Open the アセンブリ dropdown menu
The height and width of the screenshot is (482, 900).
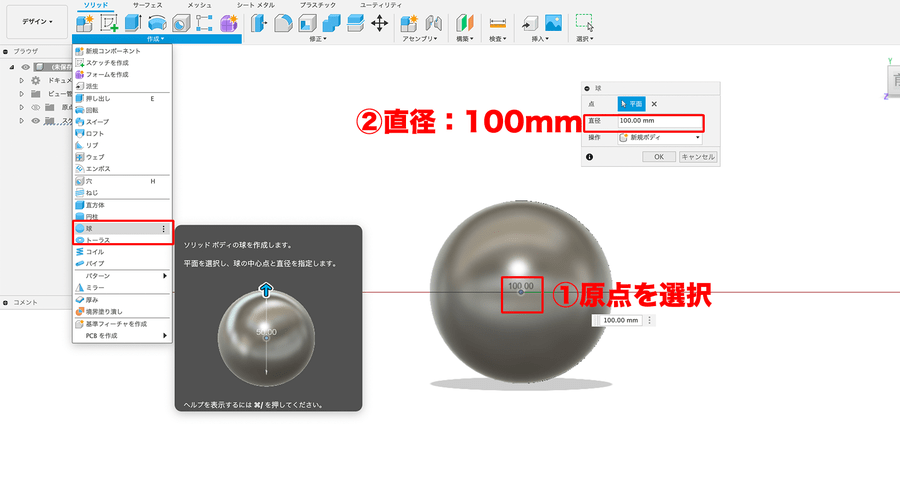click(x=420, y=39)
